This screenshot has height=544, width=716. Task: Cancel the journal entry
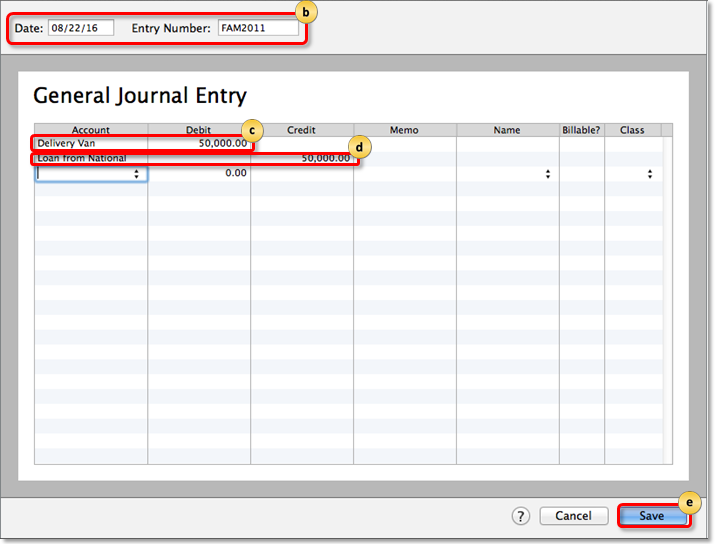coord(574,516)
